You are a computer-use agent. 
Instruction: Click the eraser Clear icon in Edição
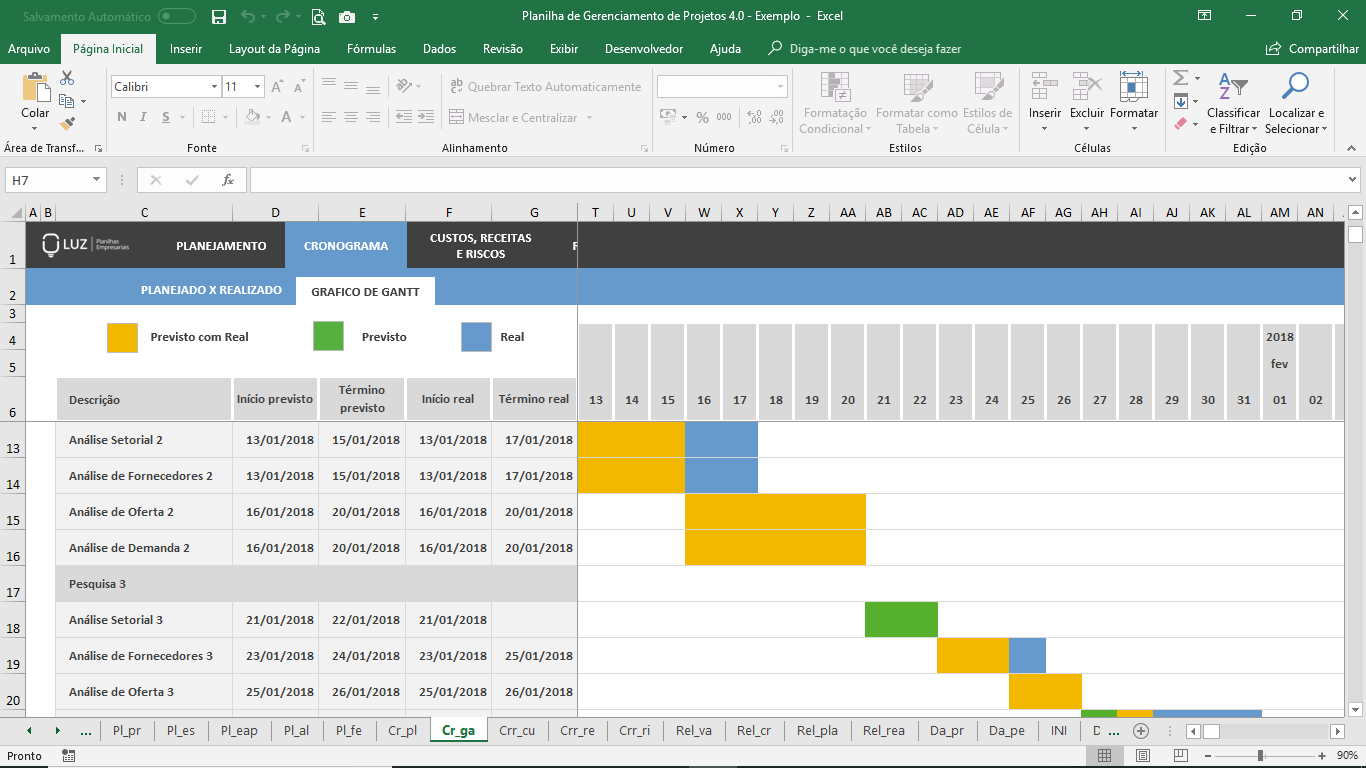(x=1181, y=124)
